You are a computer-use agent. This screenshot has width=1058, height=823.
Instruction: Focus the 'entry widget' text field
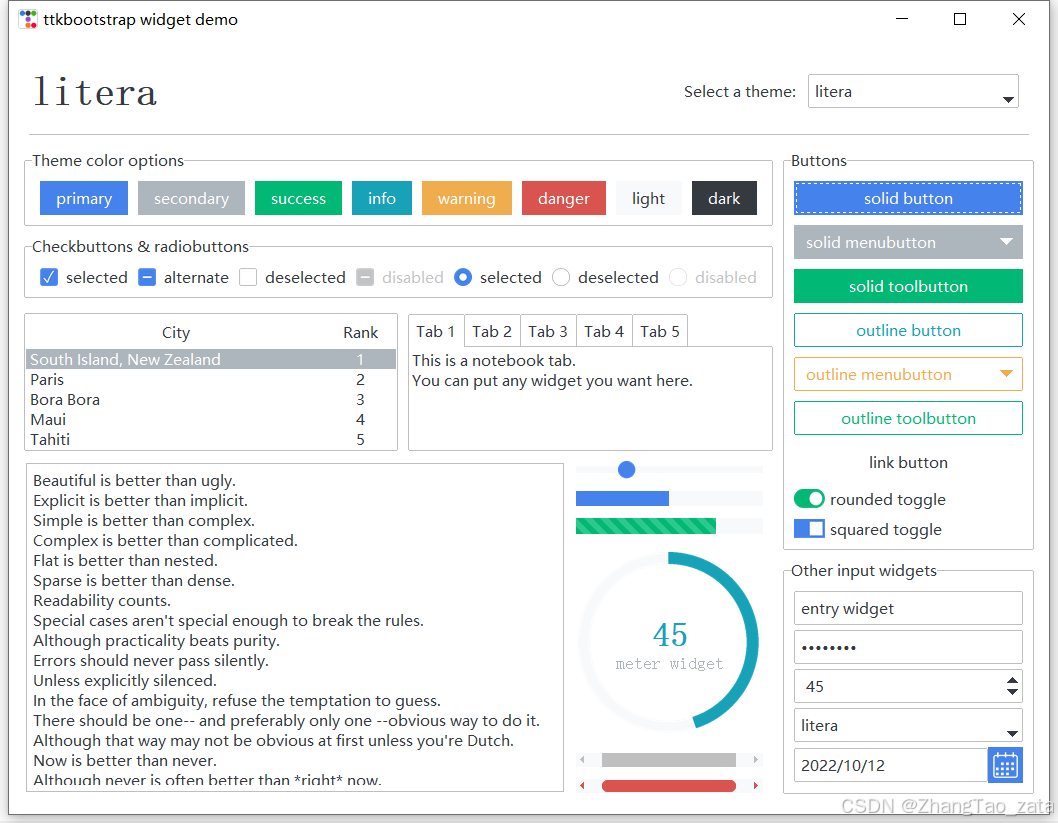(908, 608)
